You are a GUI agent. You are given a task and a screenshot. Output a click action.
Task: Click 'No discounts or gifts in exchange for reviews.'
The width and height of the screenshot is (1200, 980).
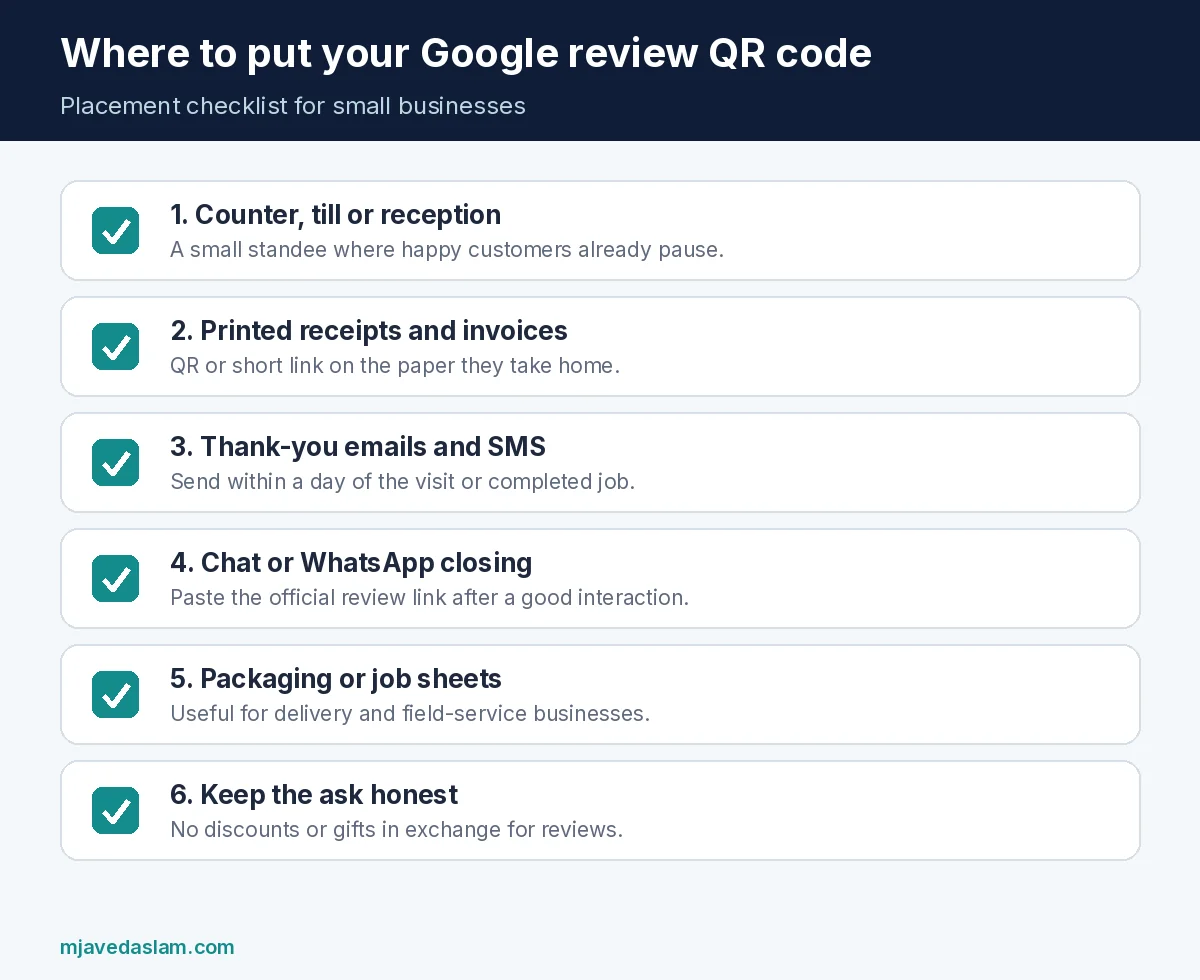(x=397, y=830)
